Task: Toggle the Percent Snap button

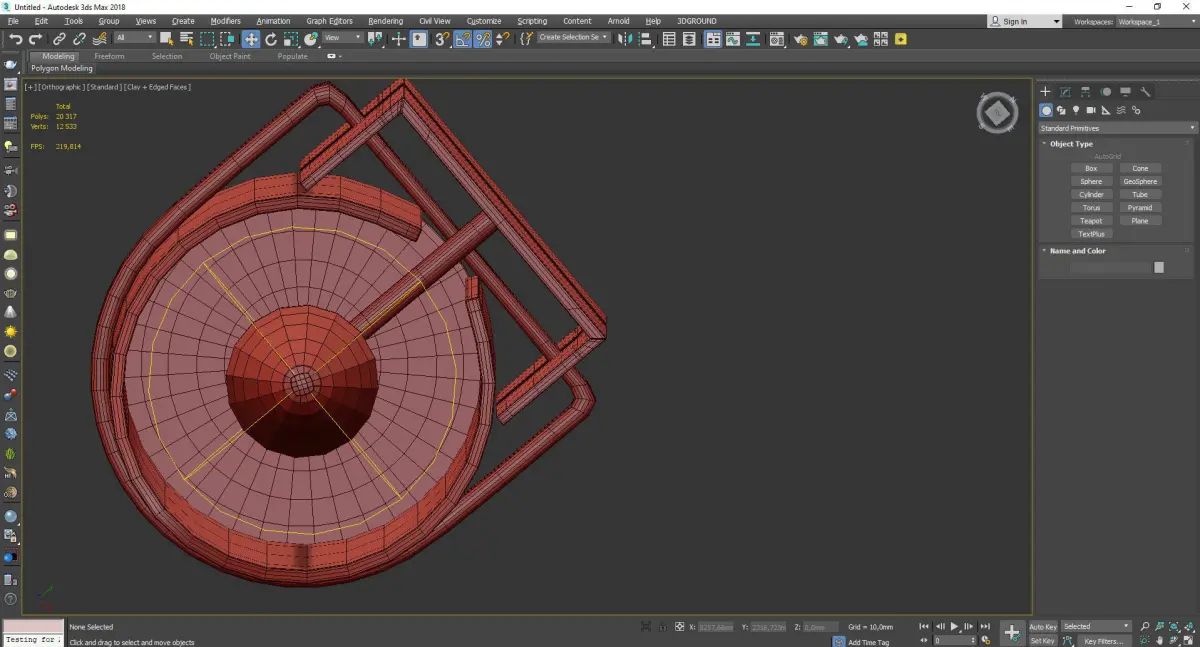Action: coord(483,39)
